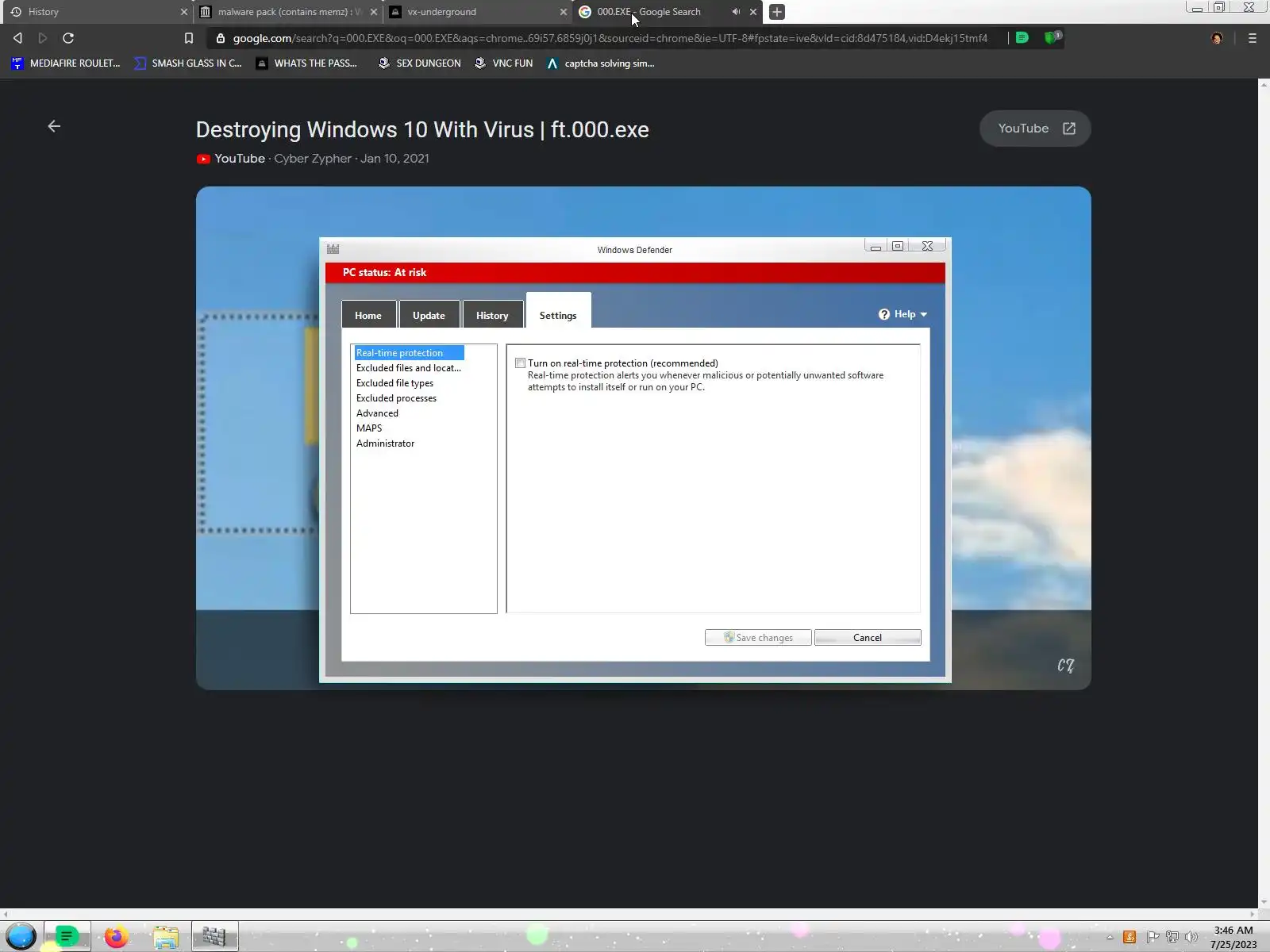Click the video title 'Destroying Windows 10 With Virus'
This screenshot has height=952, width=1270.
(422, 129)
